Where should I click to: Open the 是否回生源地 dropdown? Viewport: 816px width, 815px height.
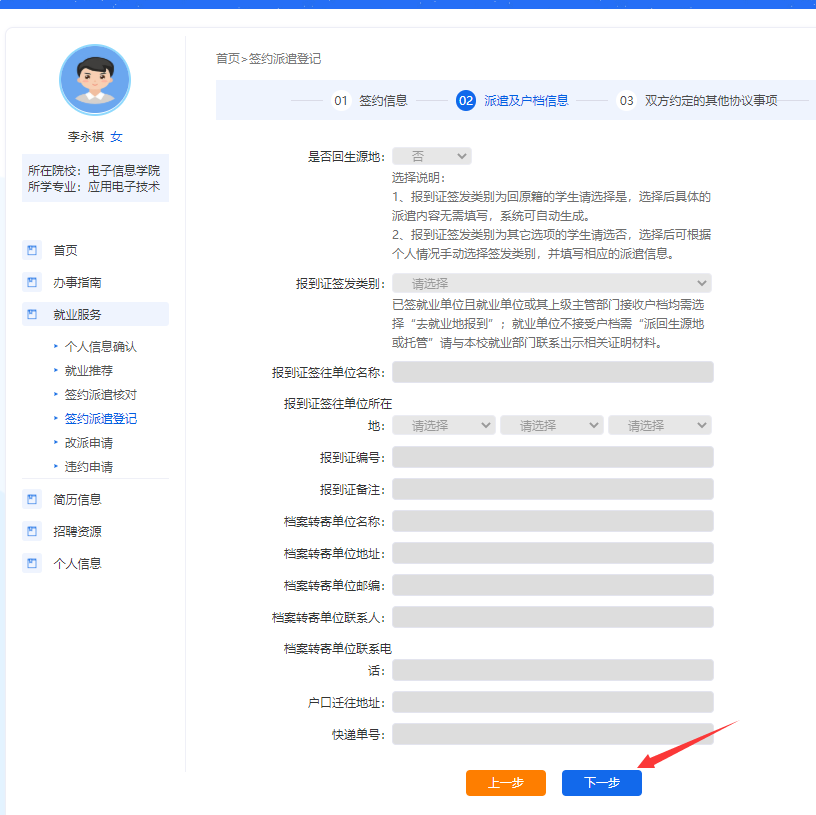431,156
